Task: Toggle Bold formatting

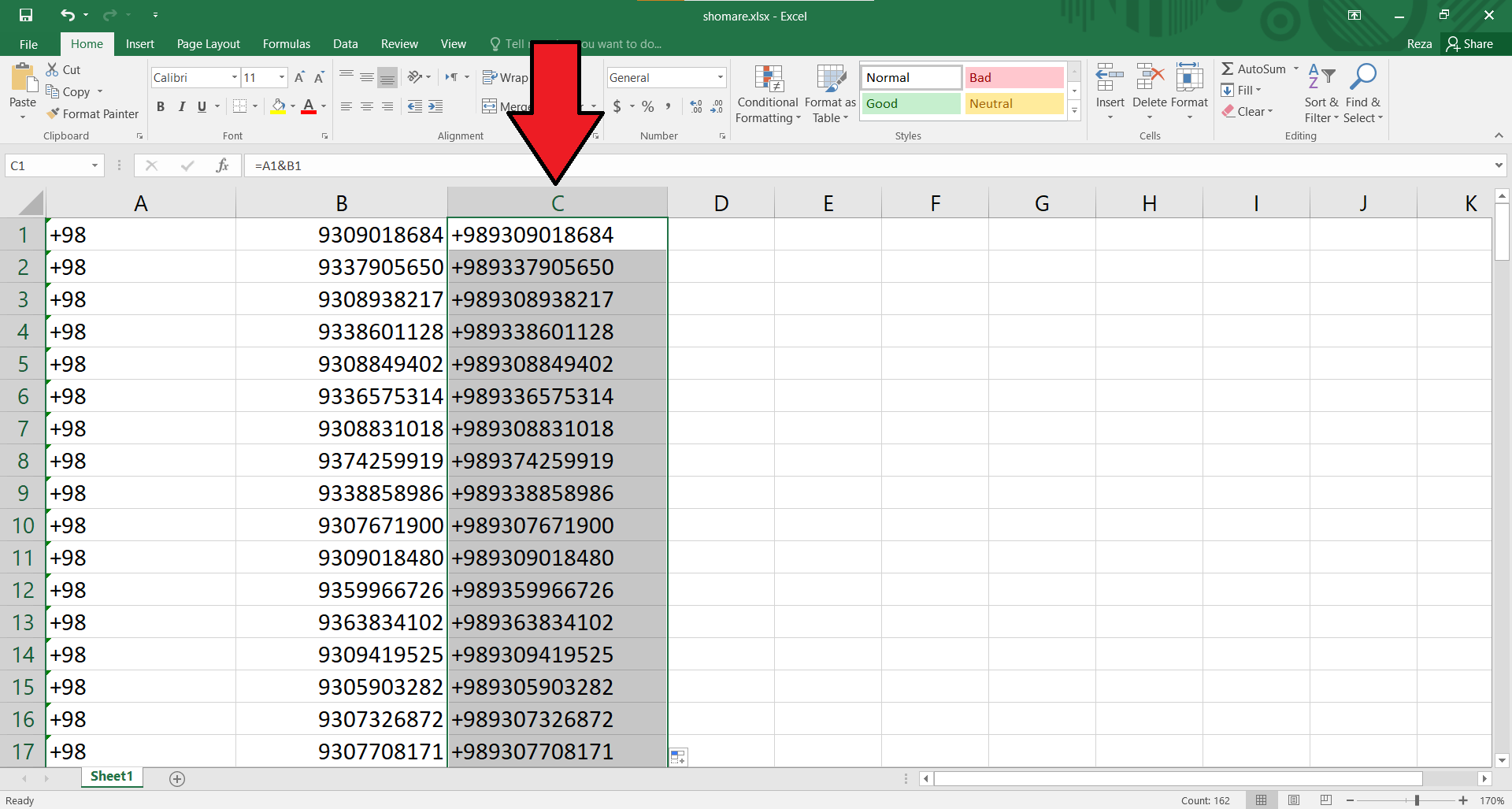Action: 161,106
